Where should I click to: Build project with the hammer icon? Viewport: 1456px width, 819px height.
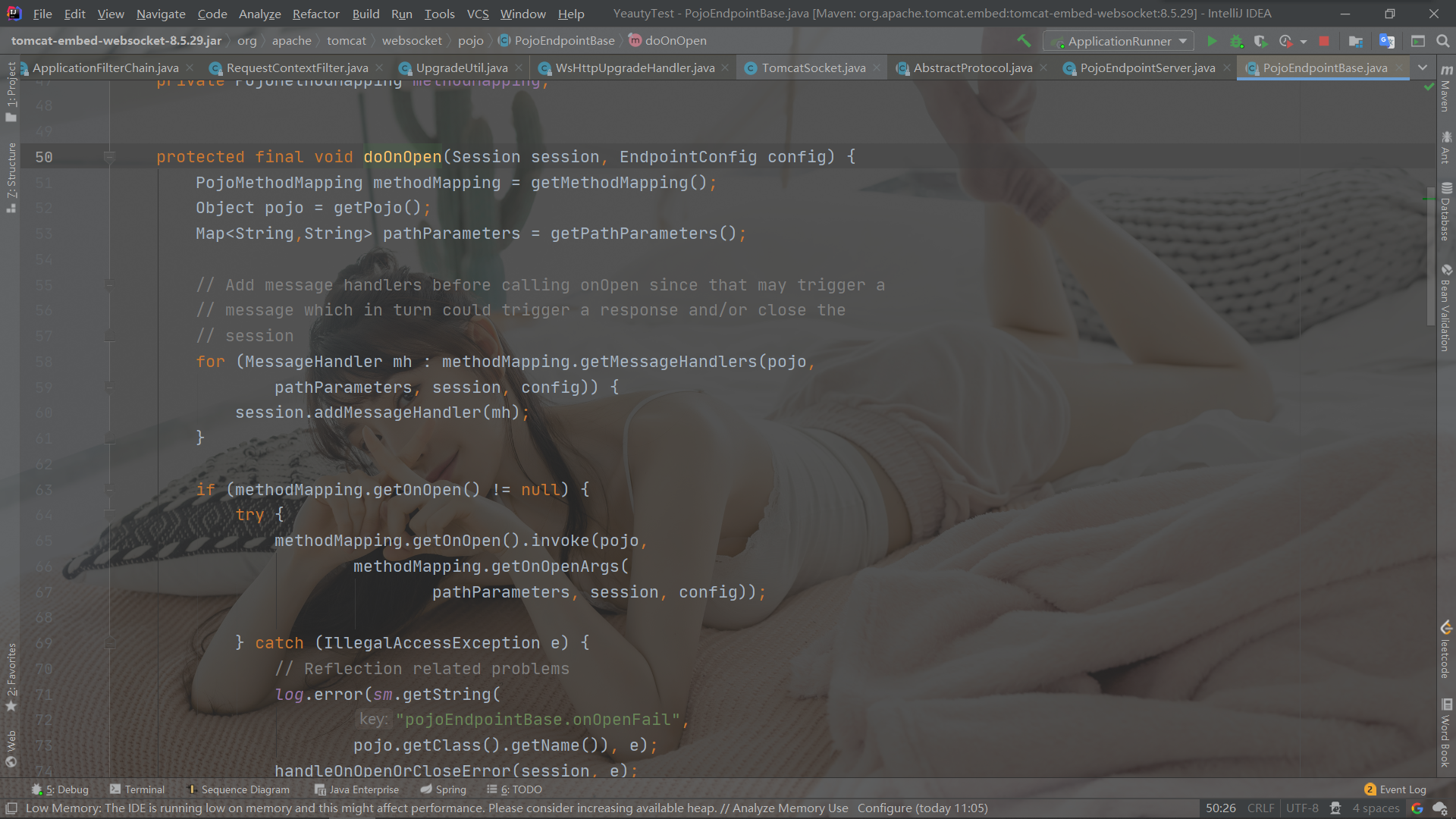pos(1024,41)
